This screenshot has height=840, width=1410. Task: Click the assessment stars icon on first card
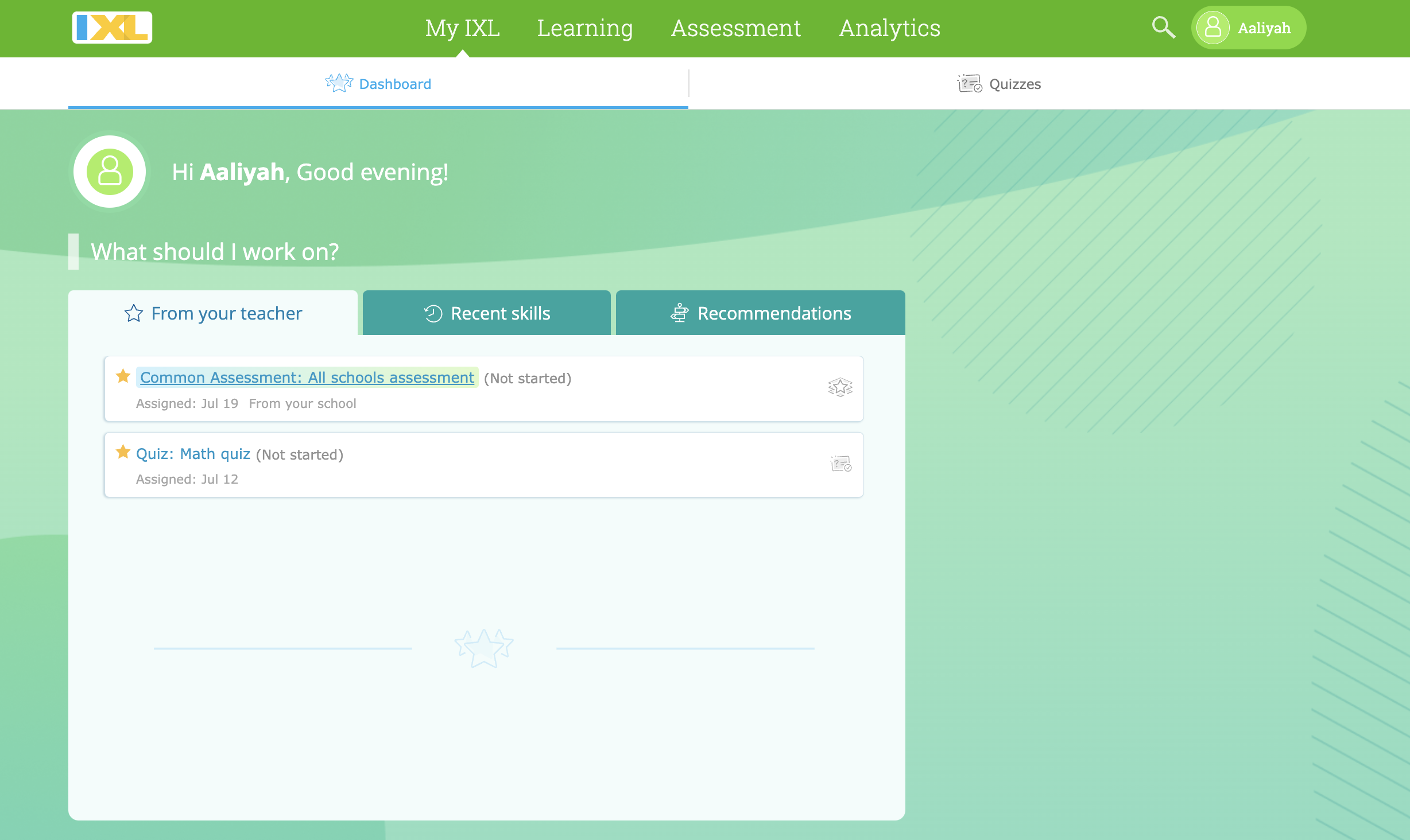point(840,387)
